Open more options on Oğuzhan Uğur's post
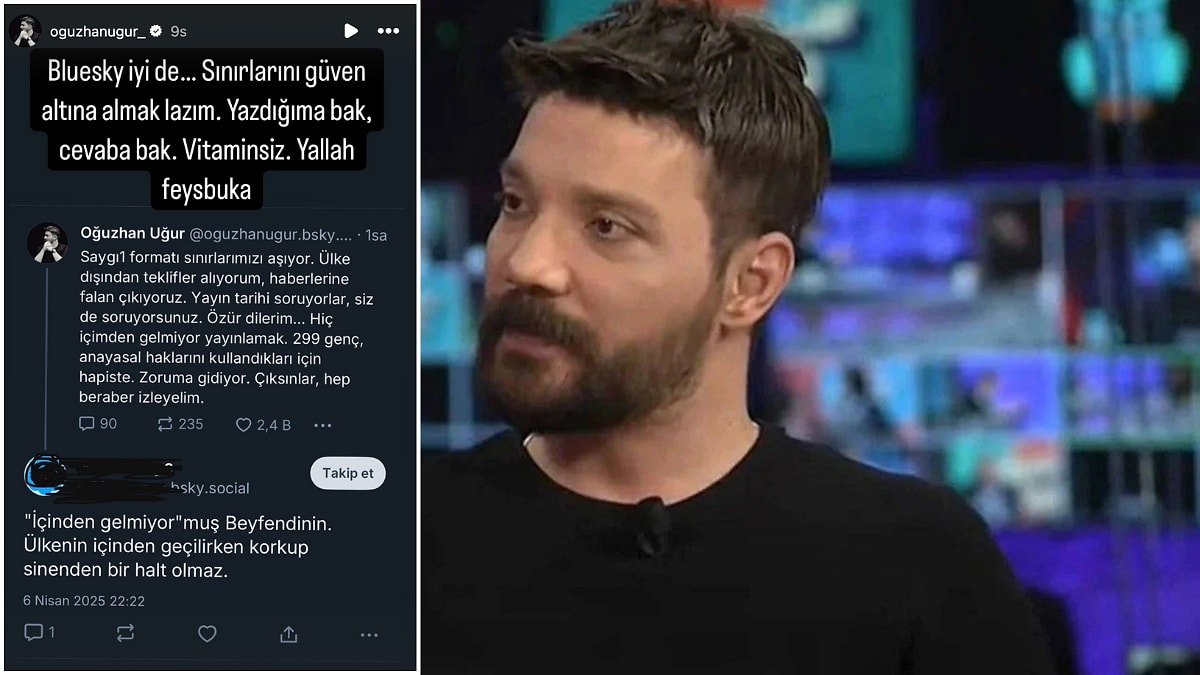 click(x=322, y=425)
